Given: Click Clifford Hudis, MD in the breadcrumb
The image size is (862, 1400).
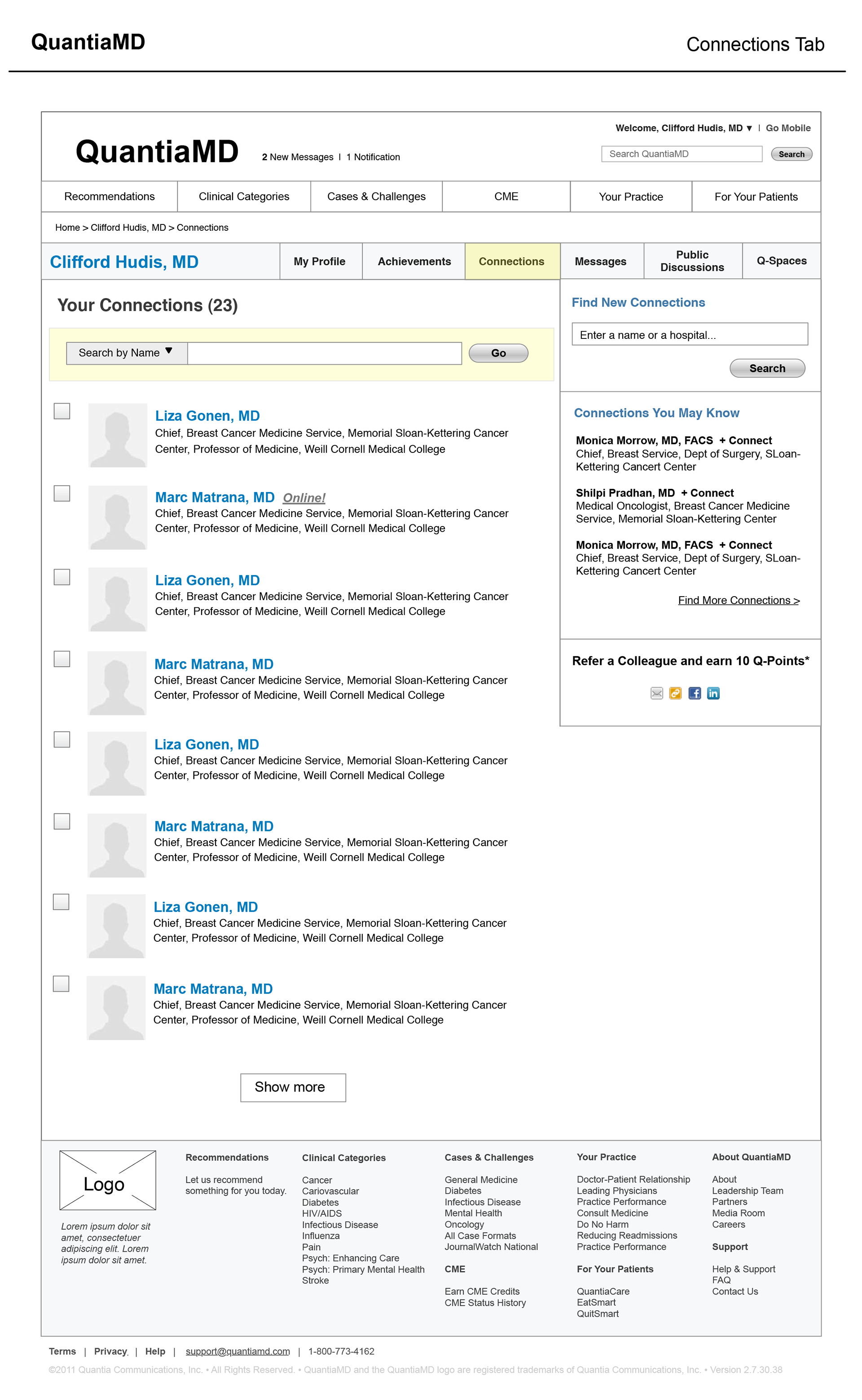Looking at the screenshot, I should coord(128,228).
